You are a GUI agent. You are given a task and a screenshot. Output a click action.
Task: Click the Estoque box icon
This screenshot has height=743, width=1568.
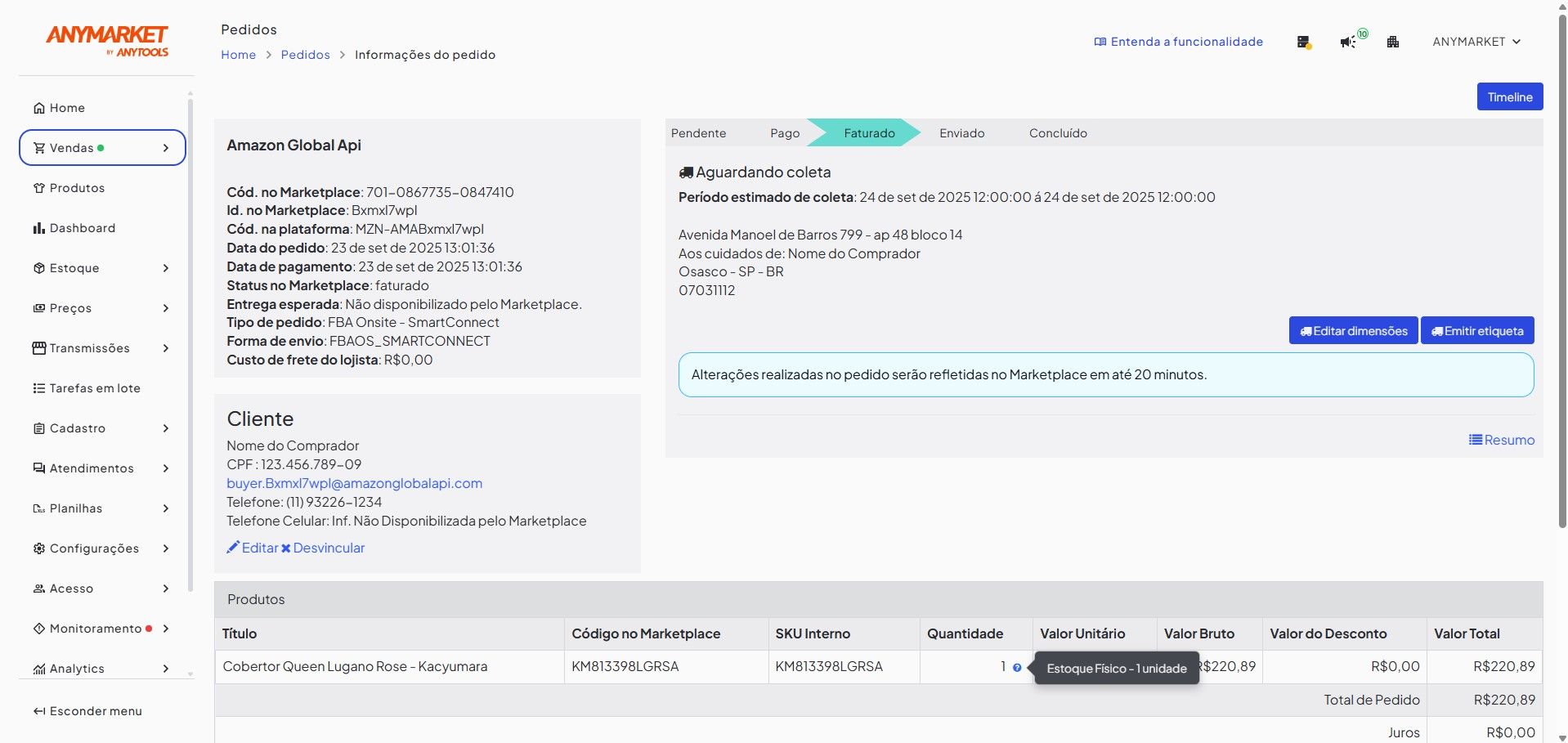tap(39, 268)
